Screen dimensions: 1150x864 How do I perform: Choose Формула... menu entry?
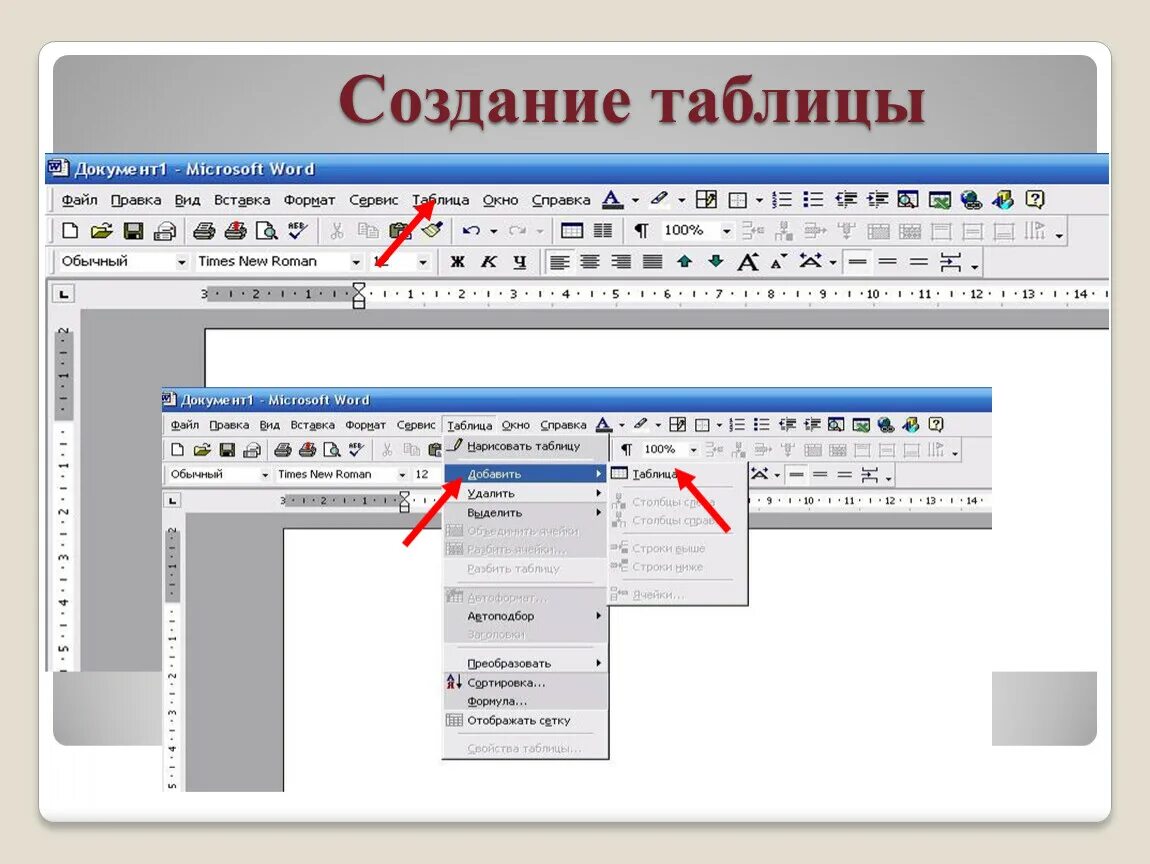[527, 701]
